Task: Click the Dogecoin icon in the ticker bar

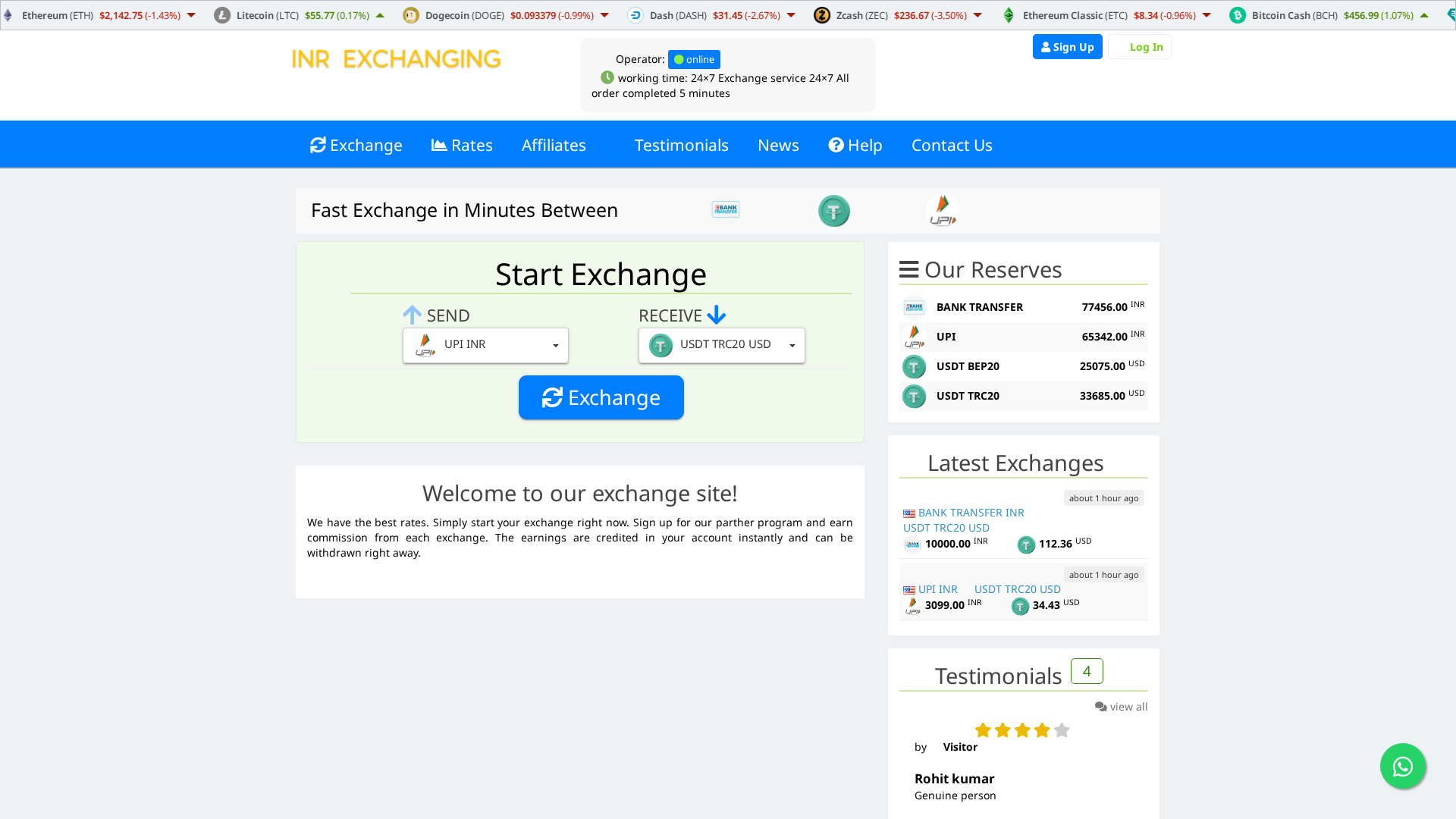Action: (410, 14)
